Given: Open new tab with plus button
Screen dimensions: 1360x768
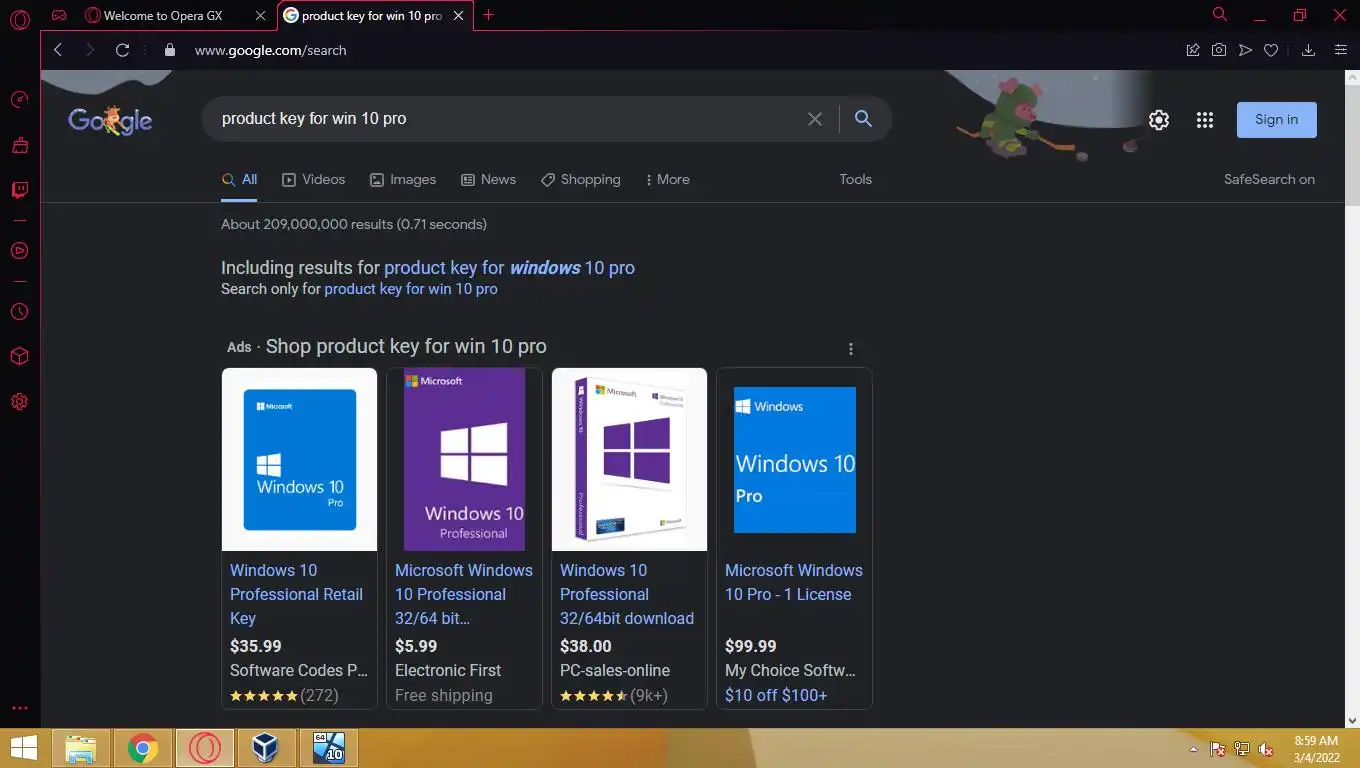Looking at the screenshot, I should pyautogui.click(x=488, y=15).
